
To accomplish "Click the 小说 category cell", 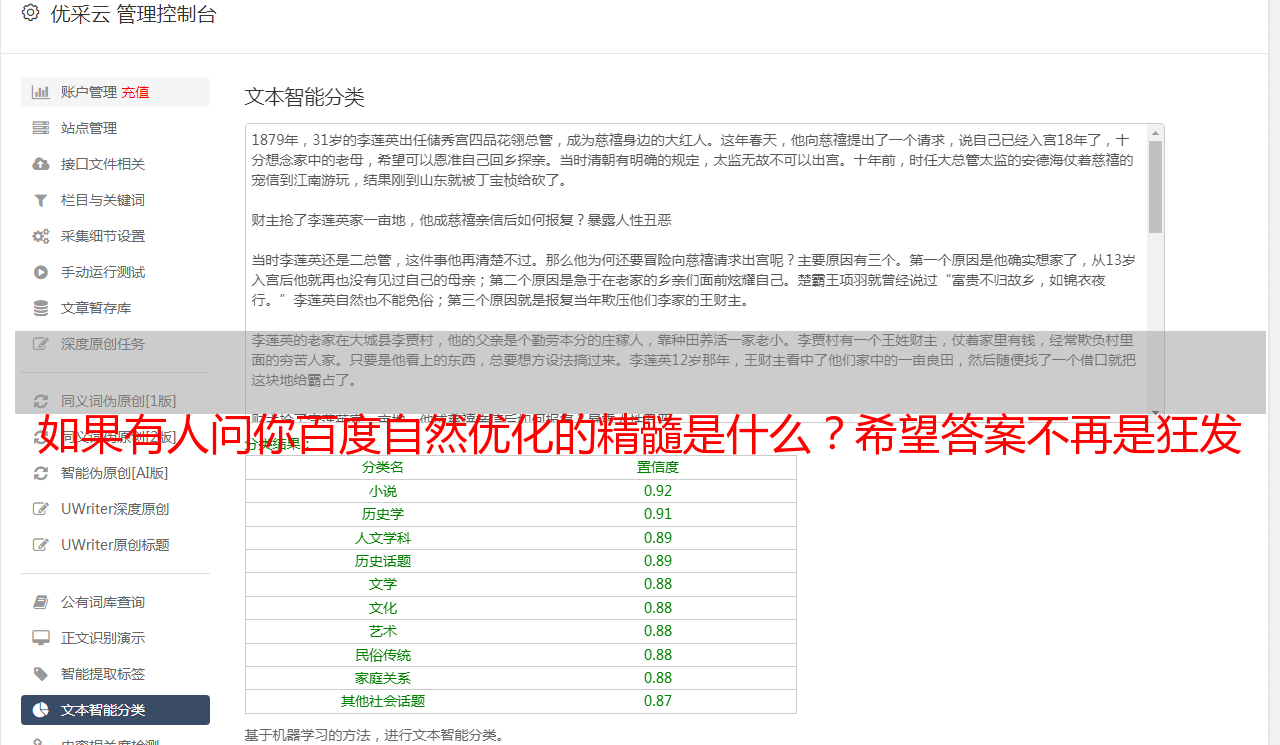I will click(383, 491).
